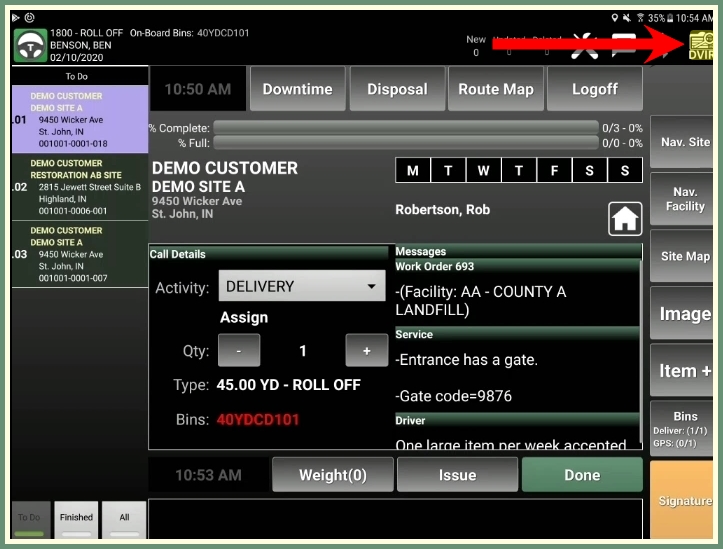Open the messages chat bubble icon
This screenshot has width=723, height=549.
pos(624,44)
